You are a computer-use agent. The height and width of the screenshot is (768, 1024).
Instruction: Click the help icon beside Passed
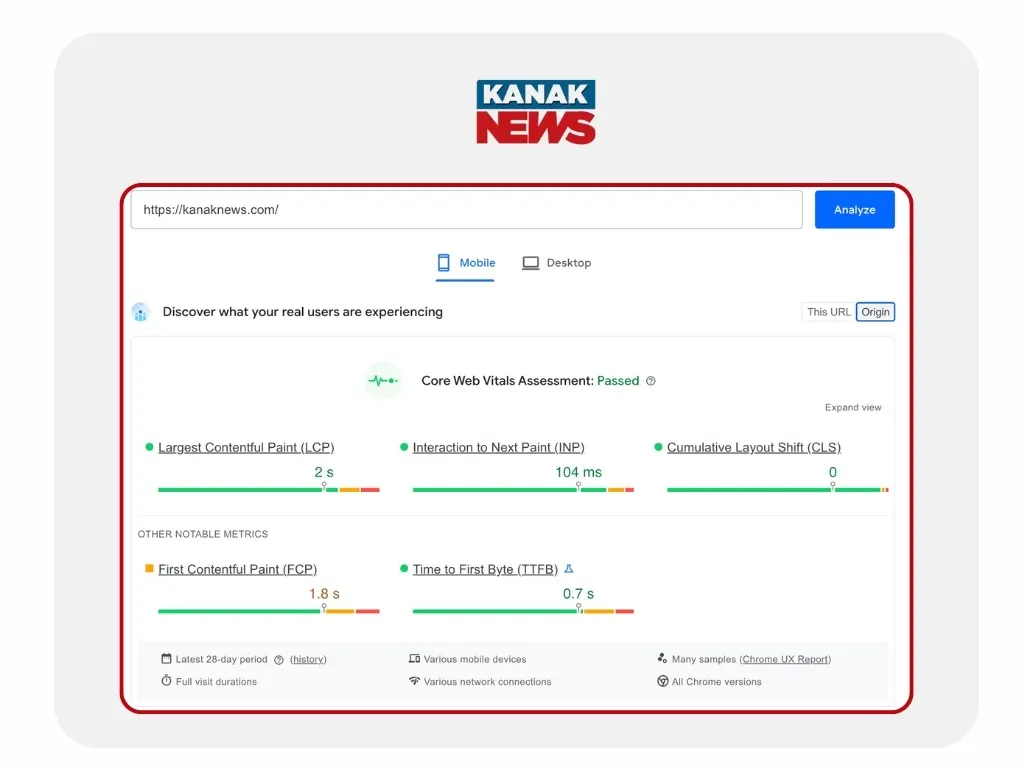click(651, 381)
